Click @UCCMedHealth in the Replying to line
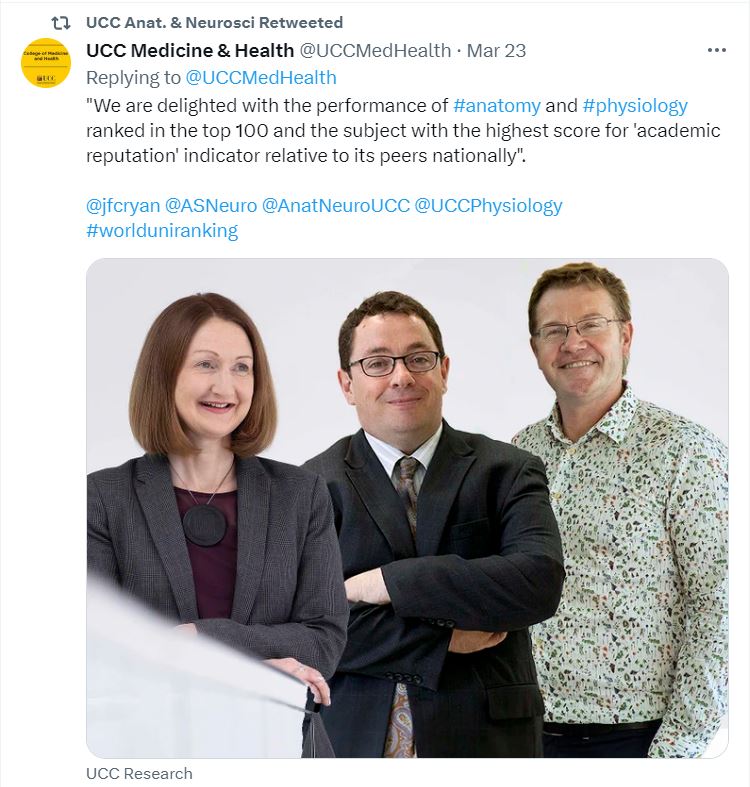 [x=261, y=78]
